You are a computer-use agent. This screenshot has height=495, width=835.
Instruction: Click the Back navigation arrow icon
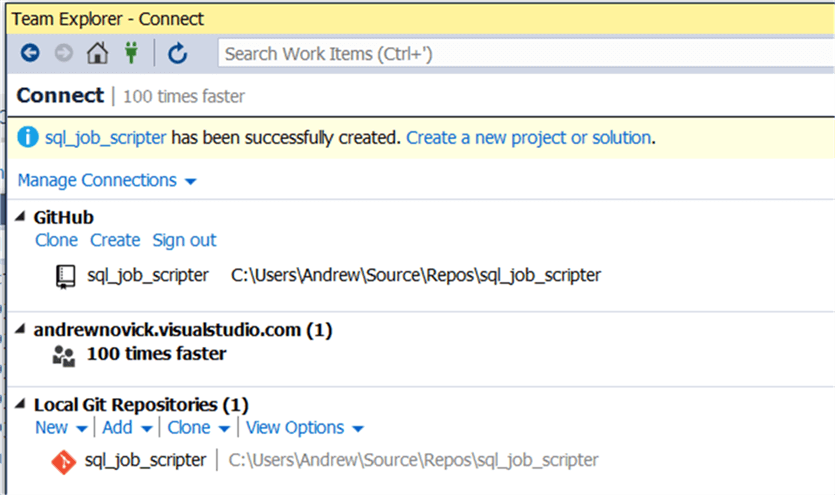(30, 54)
